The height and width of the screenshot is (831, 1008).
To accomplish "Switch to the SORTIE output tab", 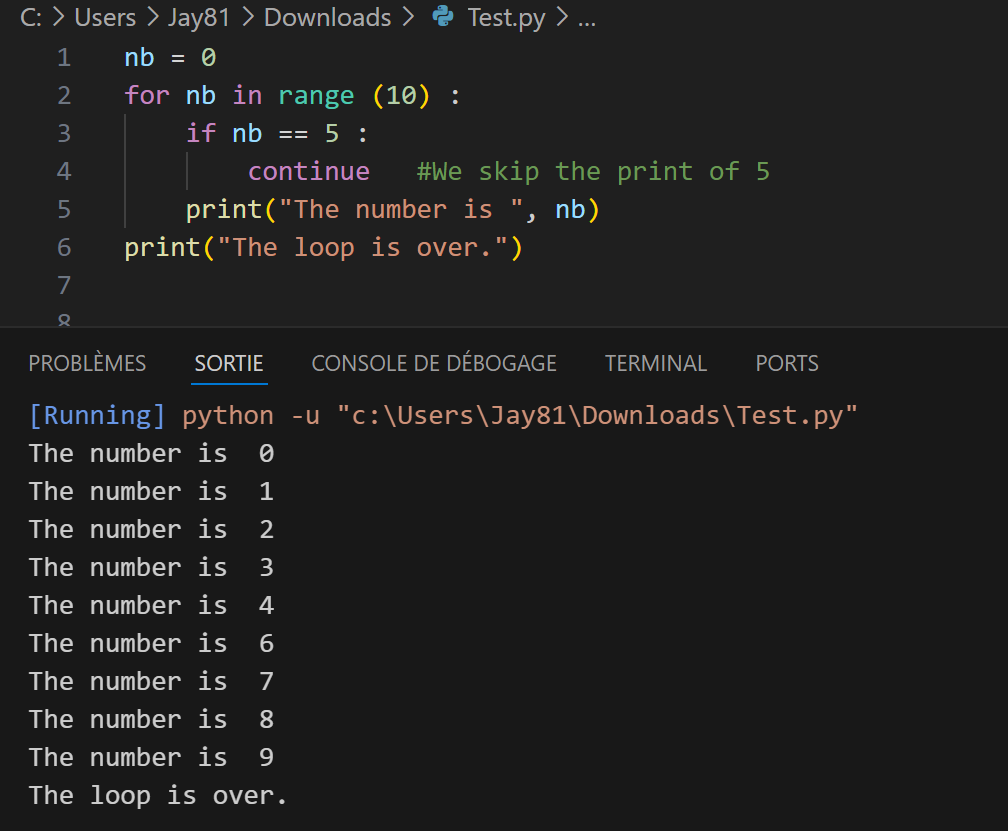I will point(229,364).
